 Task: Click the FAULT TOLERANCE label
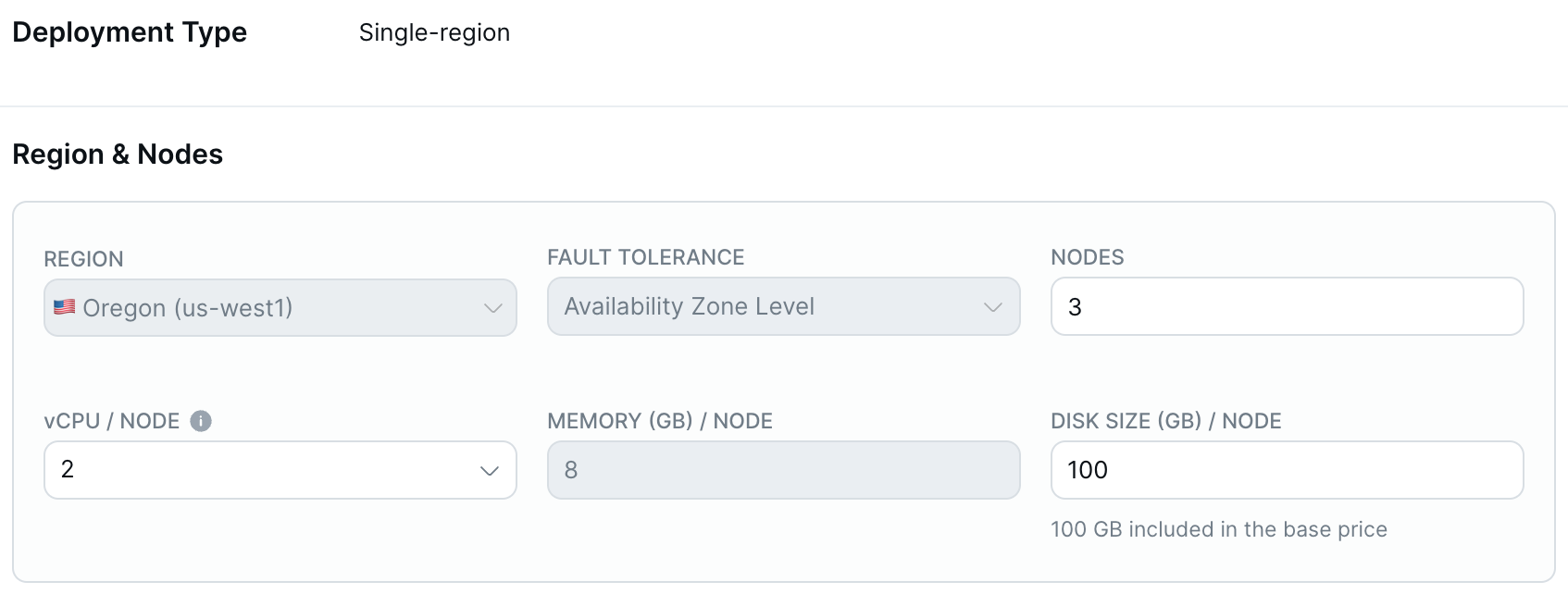[x=645, y=257]
